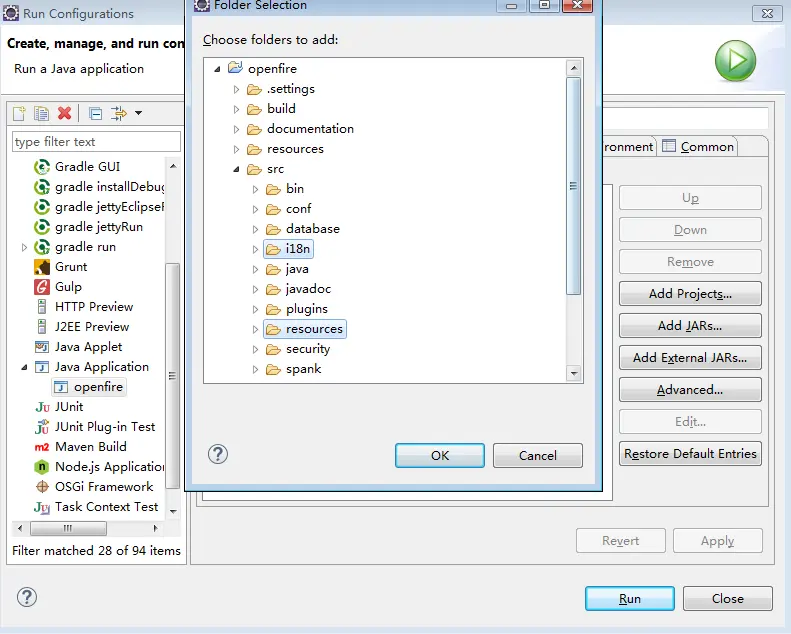The height and width of the screenshot is (634, 791).
Task: Click the JUnit launch type icon
Action: click(x=42, y=407)
